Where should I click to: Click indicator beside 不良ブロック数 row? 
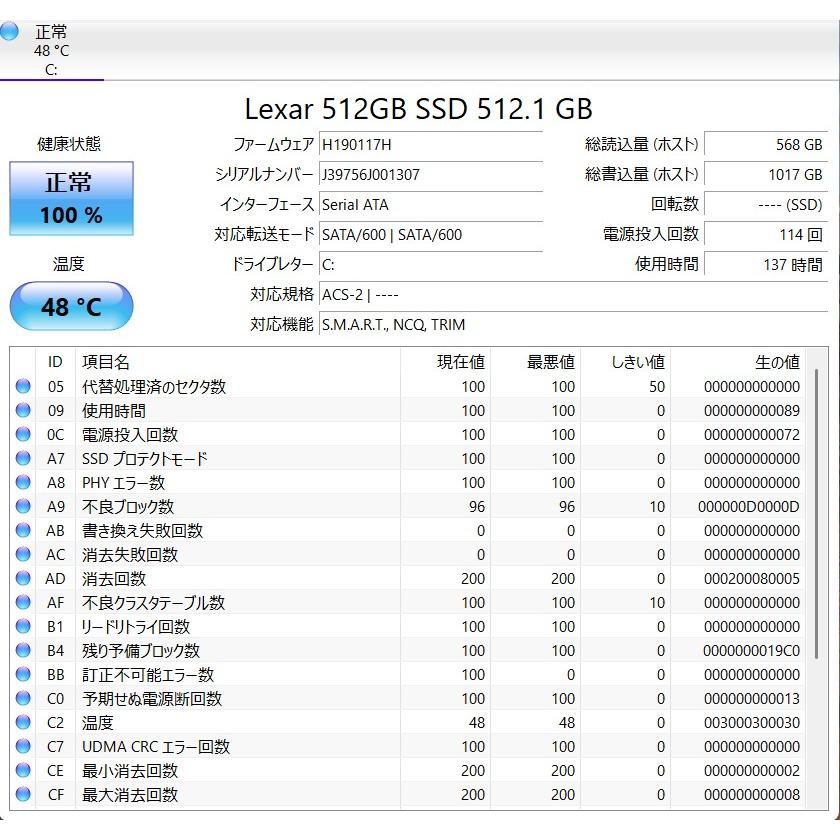(22, 507)
